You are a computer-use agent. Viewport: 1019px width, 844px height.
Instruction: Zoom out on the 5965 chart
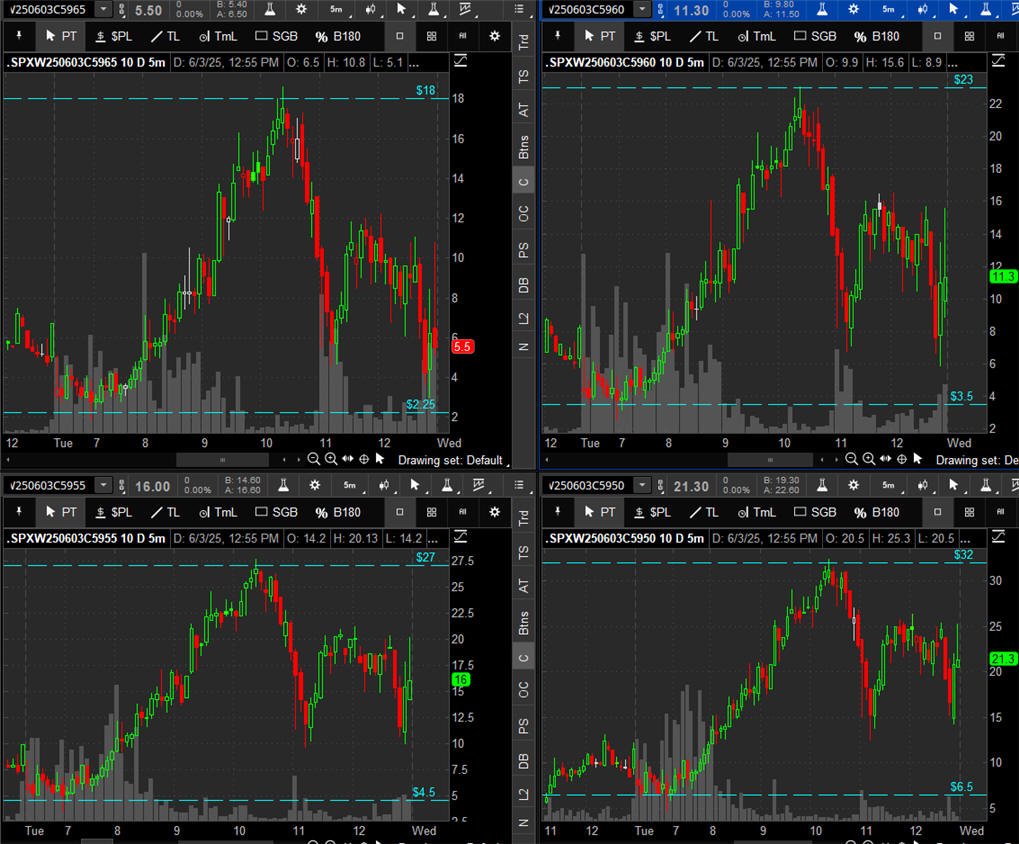coord(313,459)
